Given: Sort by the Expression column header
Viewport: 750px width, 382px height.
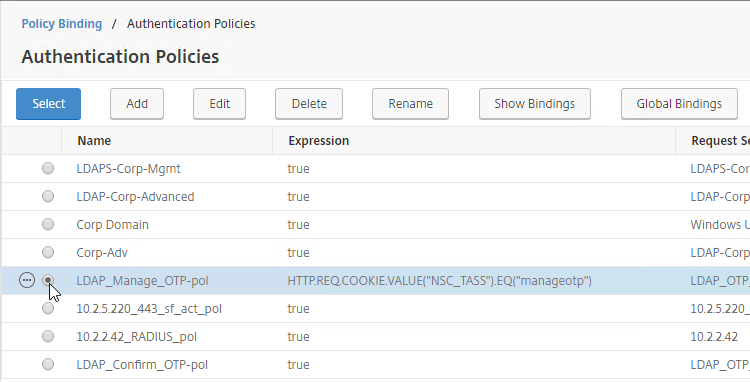Looking at the screenshot, I should pyautogui.click(x=319, y=141).
